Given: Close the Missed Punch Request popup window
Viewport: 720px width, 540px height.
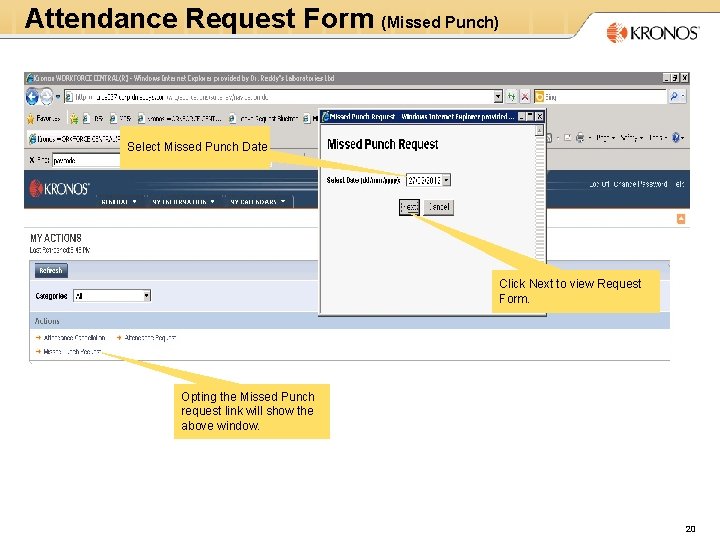Looking at the screenshot, I should tap(540, 117).
